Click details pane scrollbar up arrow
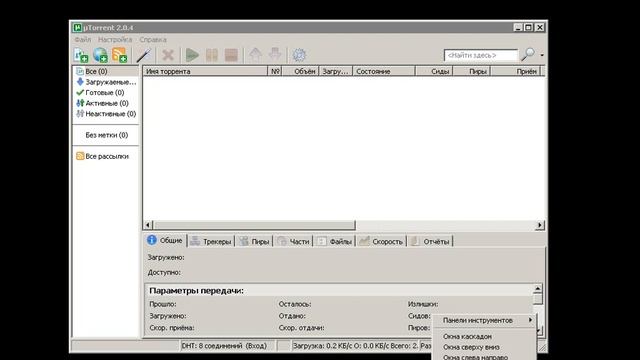The image size is (640, 360). click(538, 289)
